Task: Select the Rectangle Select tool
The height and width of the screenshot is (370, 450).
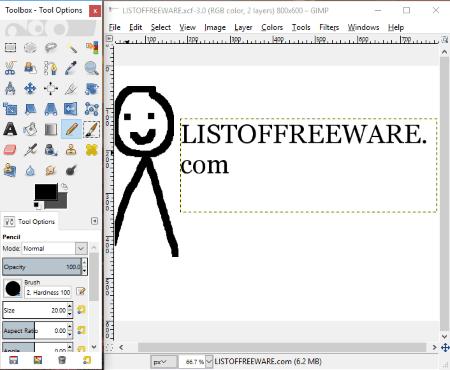Action: coord(10,47)
